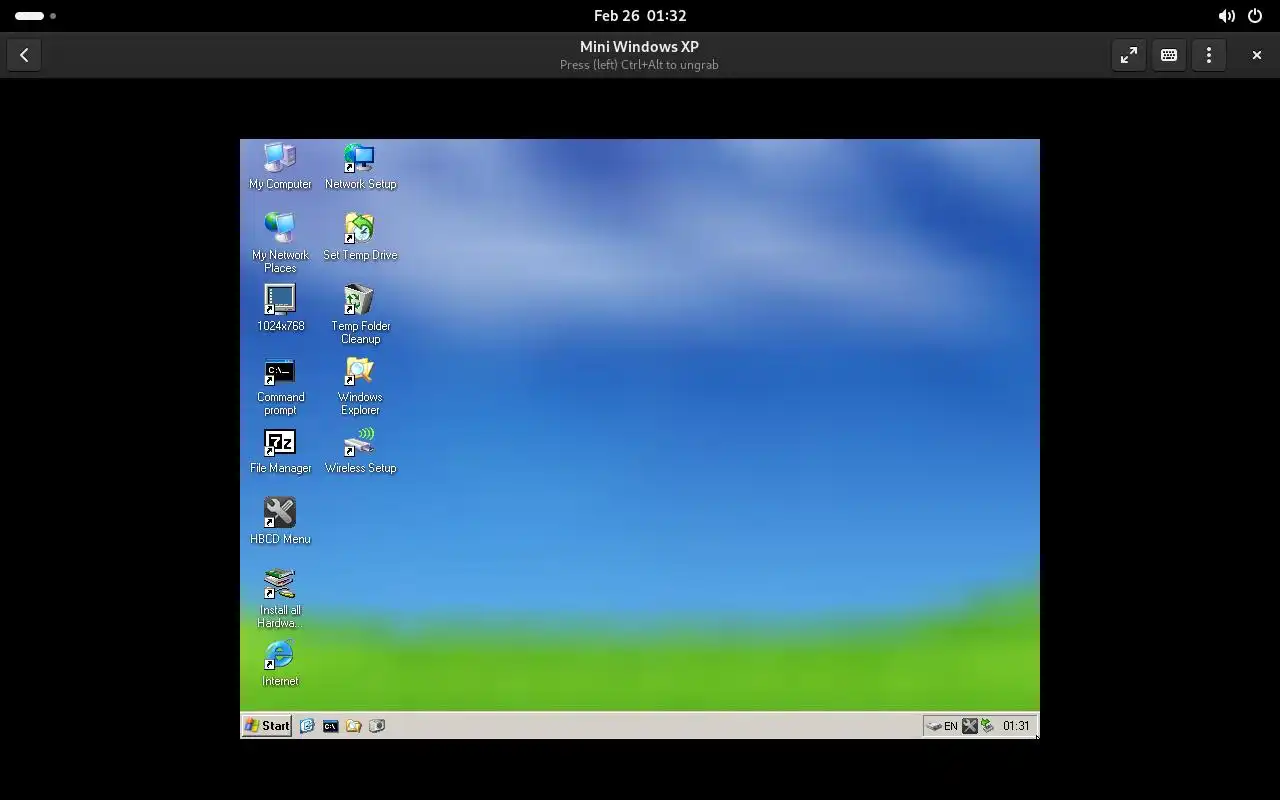
Task: Click the taskbar clock showing 01:31
Action: tap(1016, 726)
